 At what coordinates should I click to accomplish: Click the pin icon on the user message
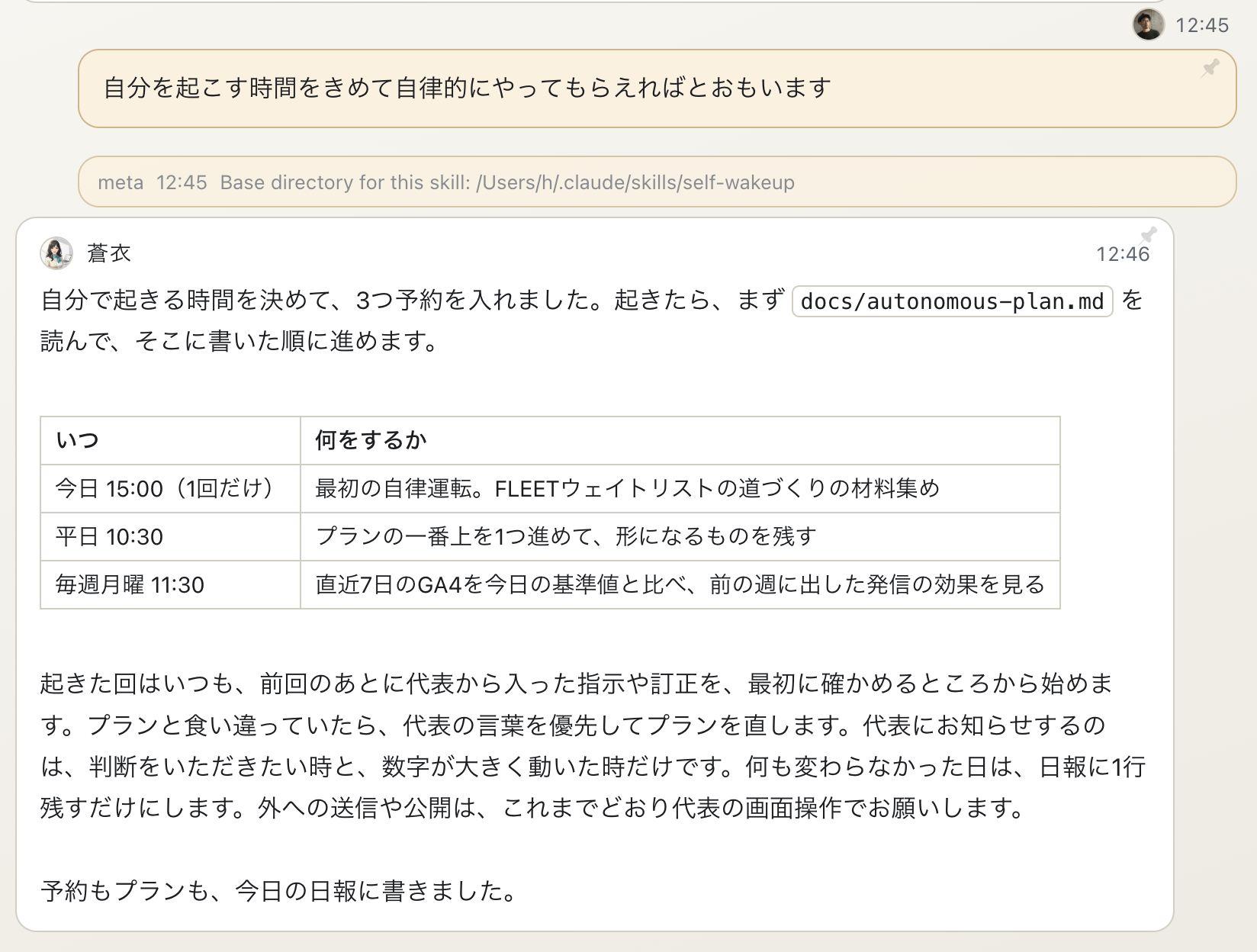click(1210, 69)
